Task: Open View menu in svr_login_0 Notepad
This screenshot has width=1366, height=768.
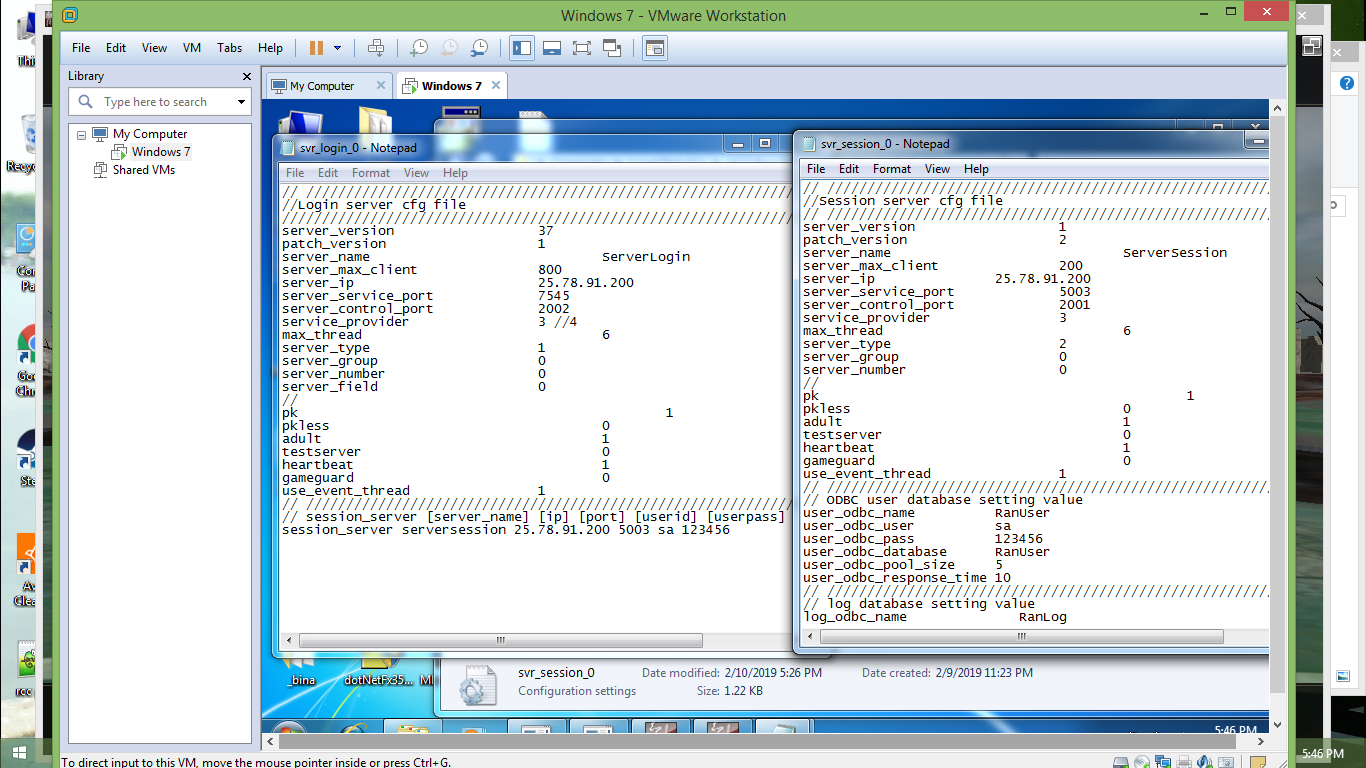Action: pyautogui.click(x=416, y=173)
